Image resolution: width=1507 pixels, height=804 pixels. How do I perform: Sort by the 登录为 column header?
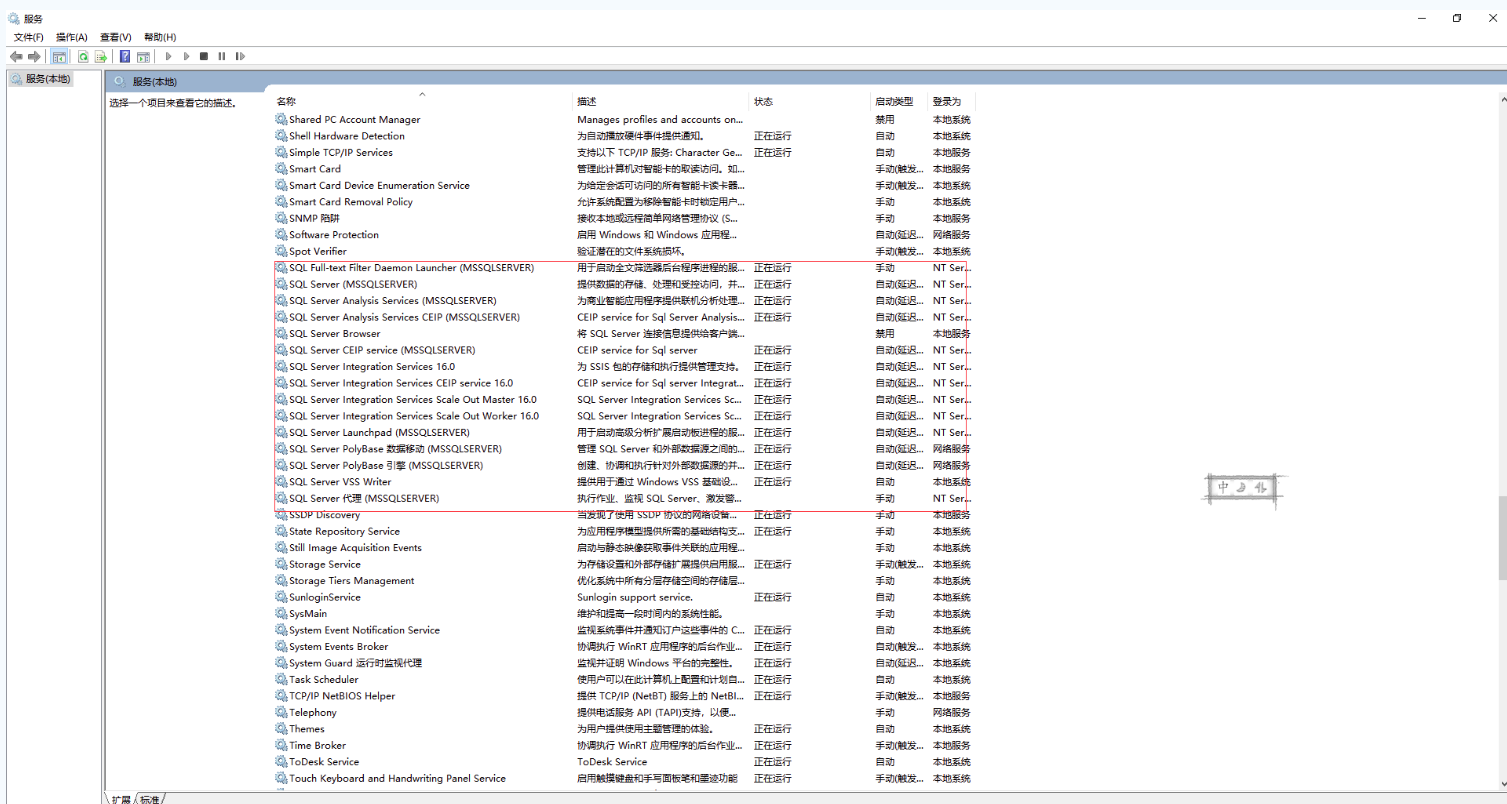coord(947,102)
